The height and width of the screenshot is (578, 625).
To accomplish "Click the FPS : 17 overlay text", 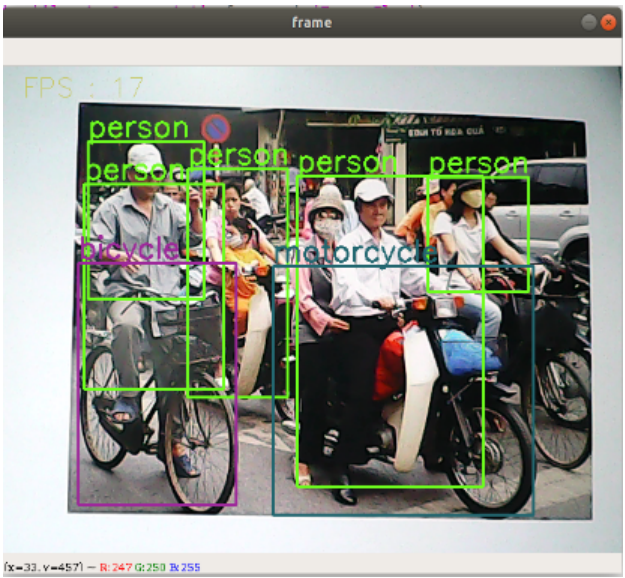I will click(83, 87).
